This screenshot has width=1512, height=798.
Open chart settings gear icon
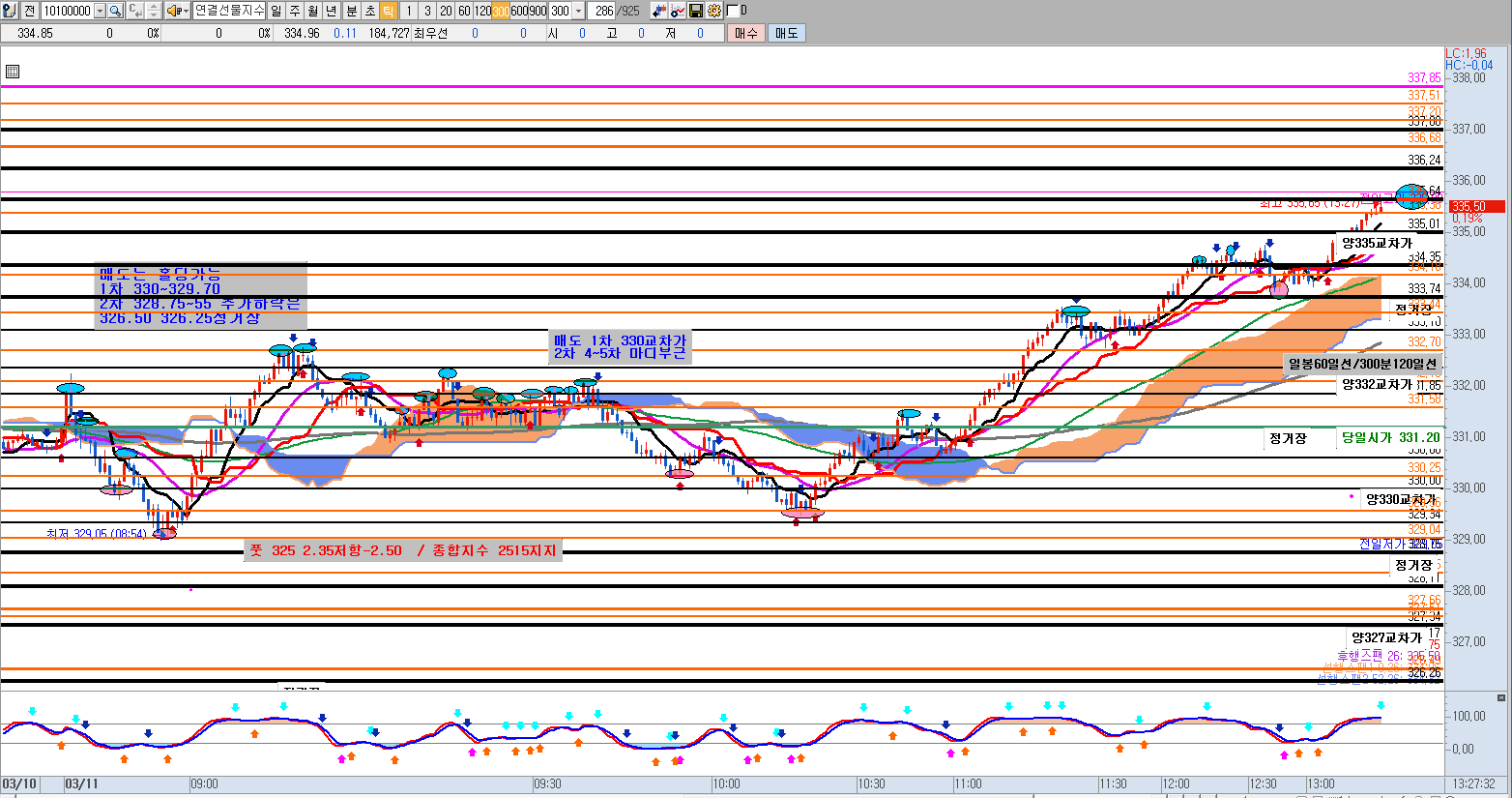(x=714, y=11)
